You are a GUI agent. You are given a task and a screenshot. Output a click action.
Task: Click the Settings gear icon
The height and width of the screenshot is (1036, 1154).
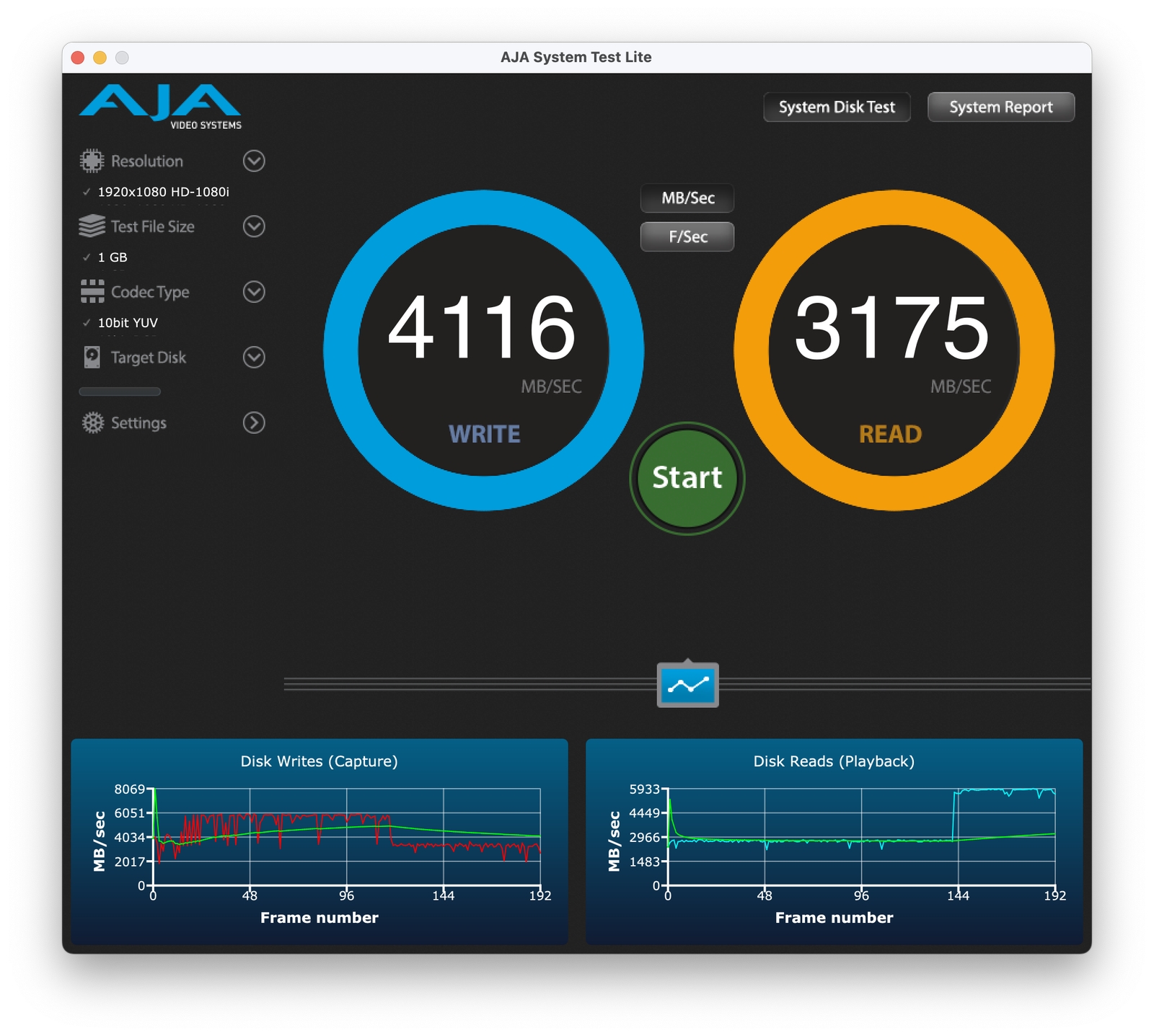pyautogui.click(x=93, y=422)
